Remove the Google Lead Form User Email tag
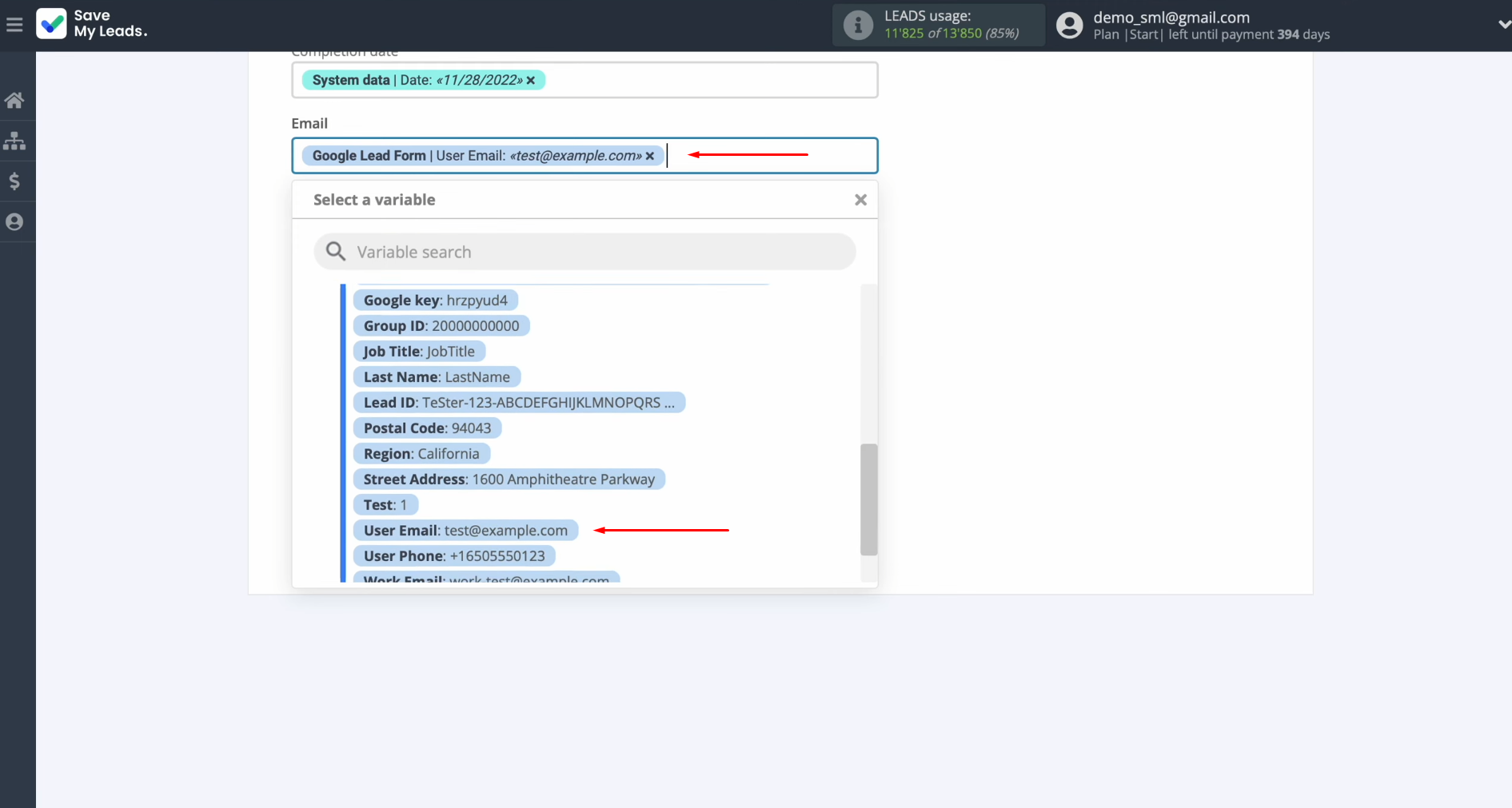The width and height of the screenshot is (1512, 808). tap(650, 156)
